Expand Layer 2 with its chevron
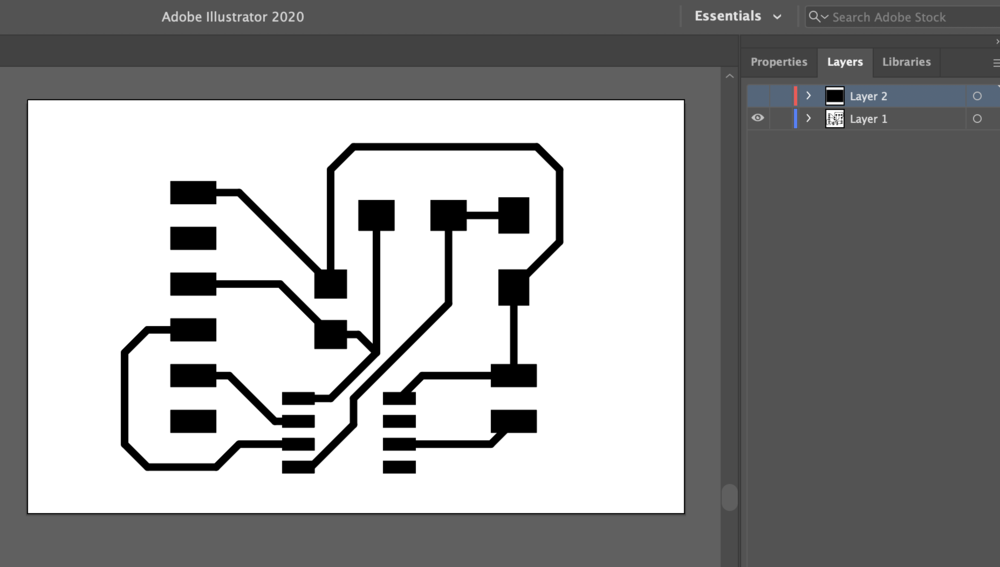The height and width of the screenshot is (567, 1000). point(809,96)
